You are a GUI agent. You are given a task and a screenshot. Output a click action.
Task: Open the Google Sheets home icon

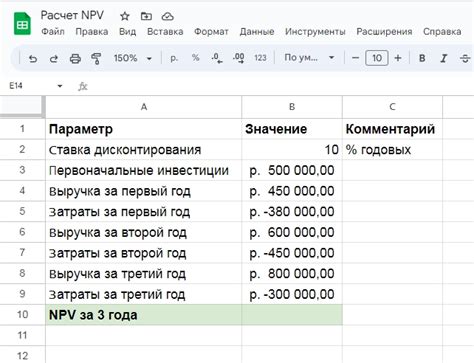point(22,24)
